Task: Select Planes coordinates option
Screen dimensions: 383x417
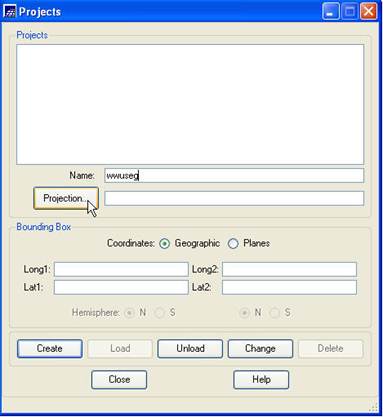Action: [233, 244]
